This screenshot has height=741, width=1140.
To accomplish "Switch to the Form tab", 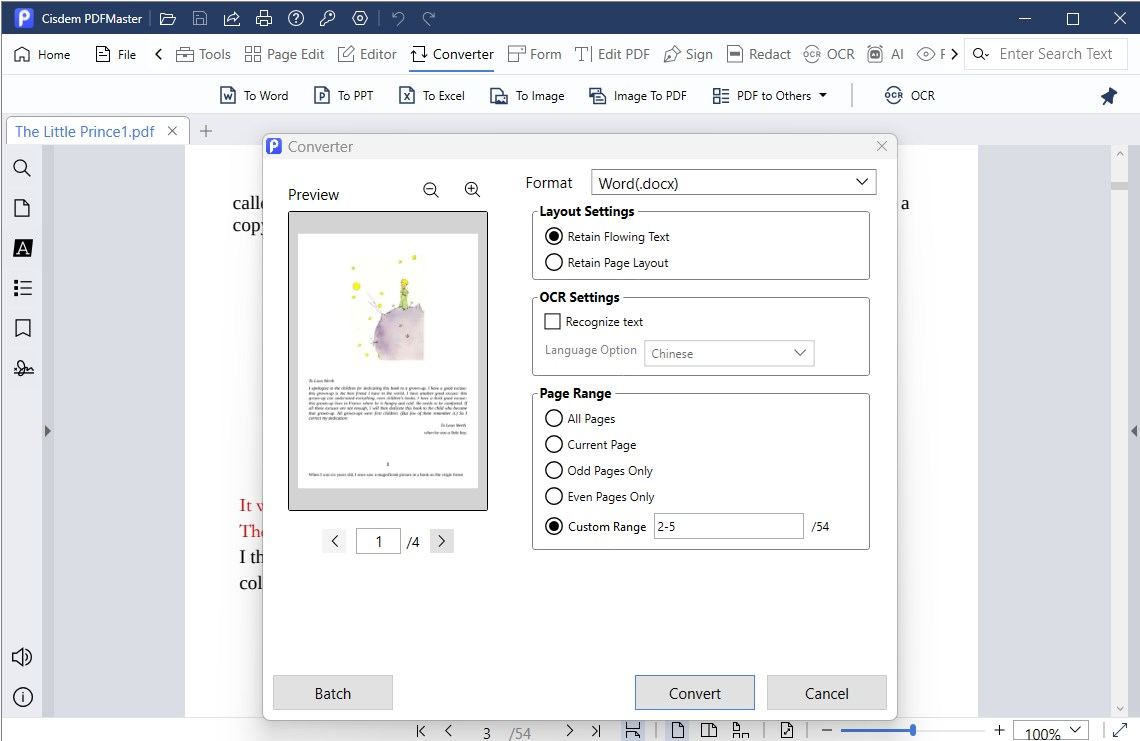I will 534,55.
